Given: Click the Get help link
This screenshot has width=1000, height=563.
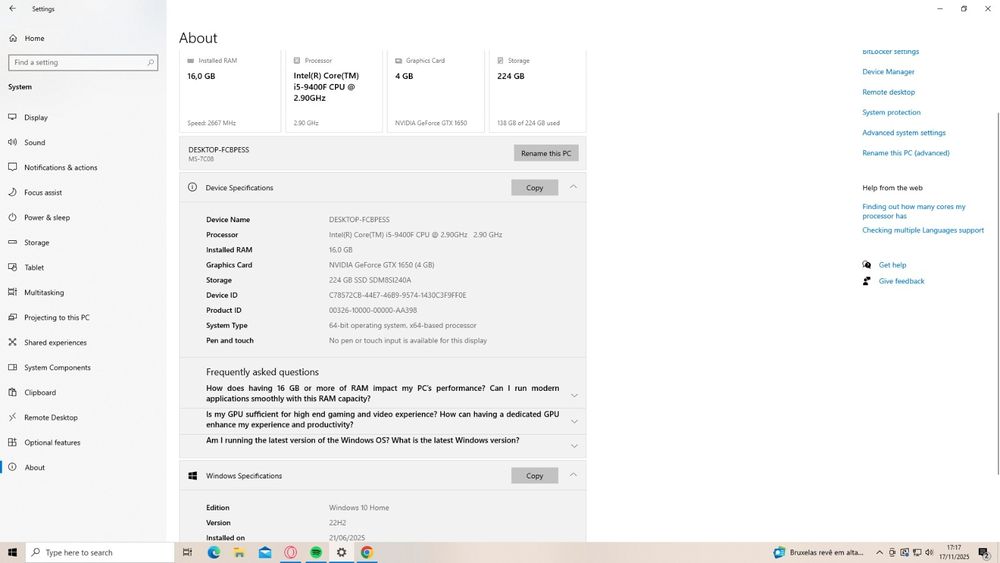Looking at the screenshot, I should 892,265.
